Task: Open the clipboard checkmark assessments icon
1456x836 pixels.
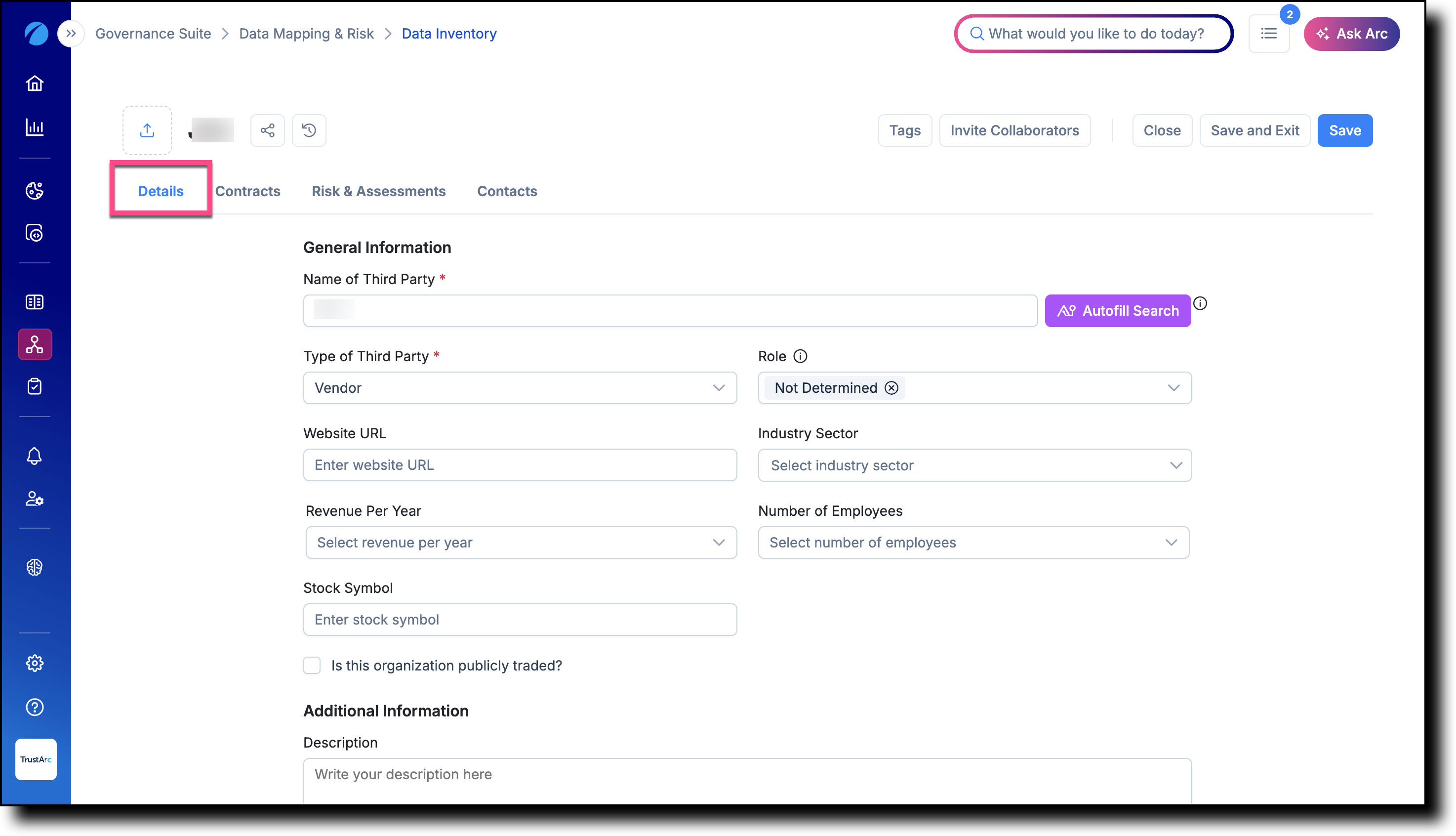Action: [x=35, y=386]
